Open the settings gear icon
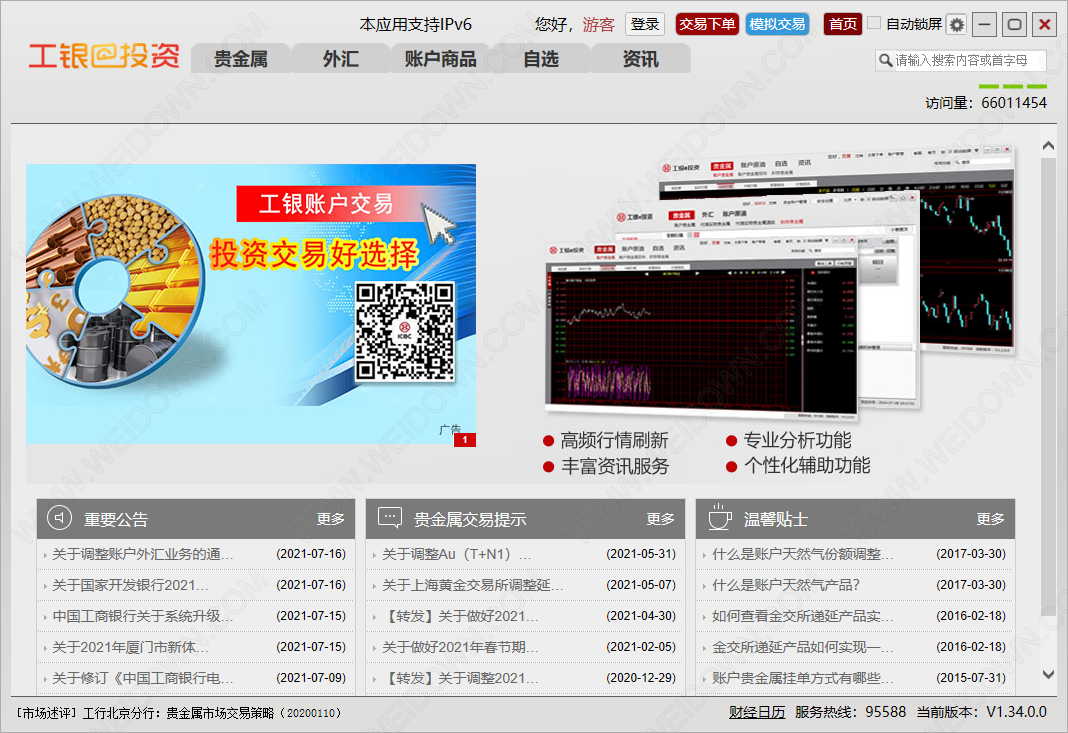The width and height of the screenshot is (1068, 733). [956, 25]
